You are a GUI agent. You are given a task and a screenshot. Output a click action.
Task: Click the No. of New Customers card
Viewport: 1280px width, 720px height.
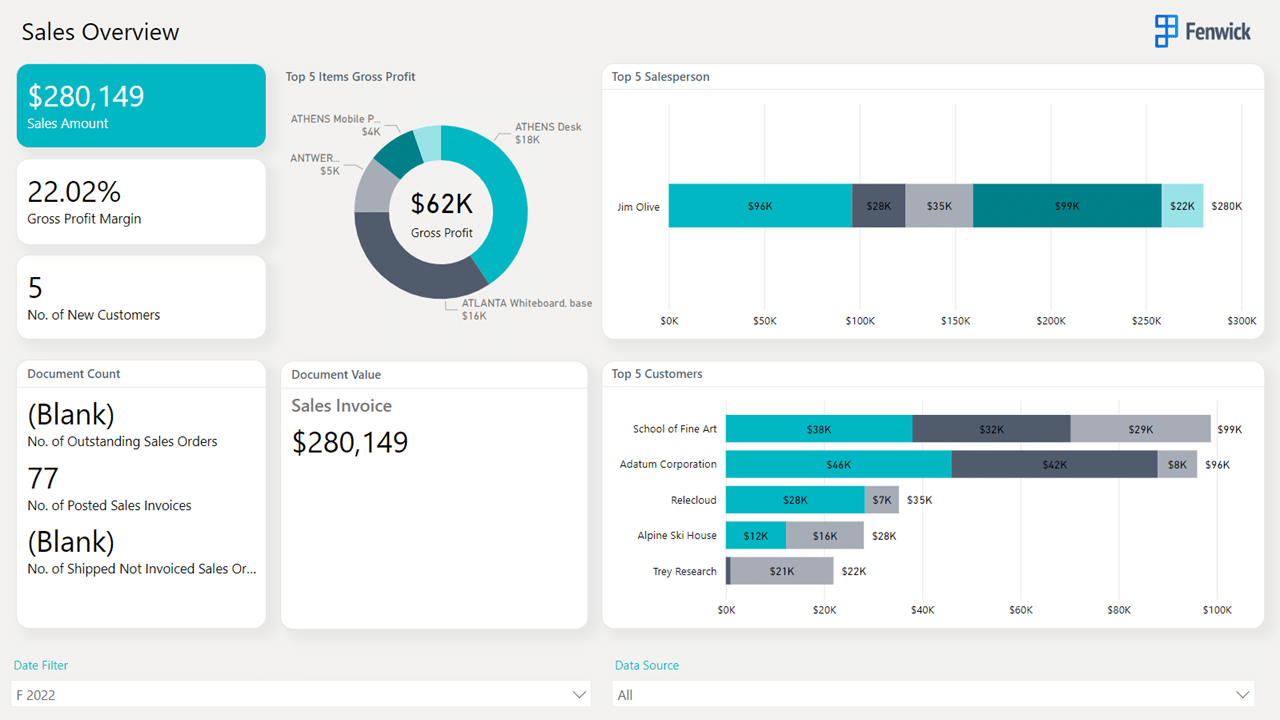141,297
